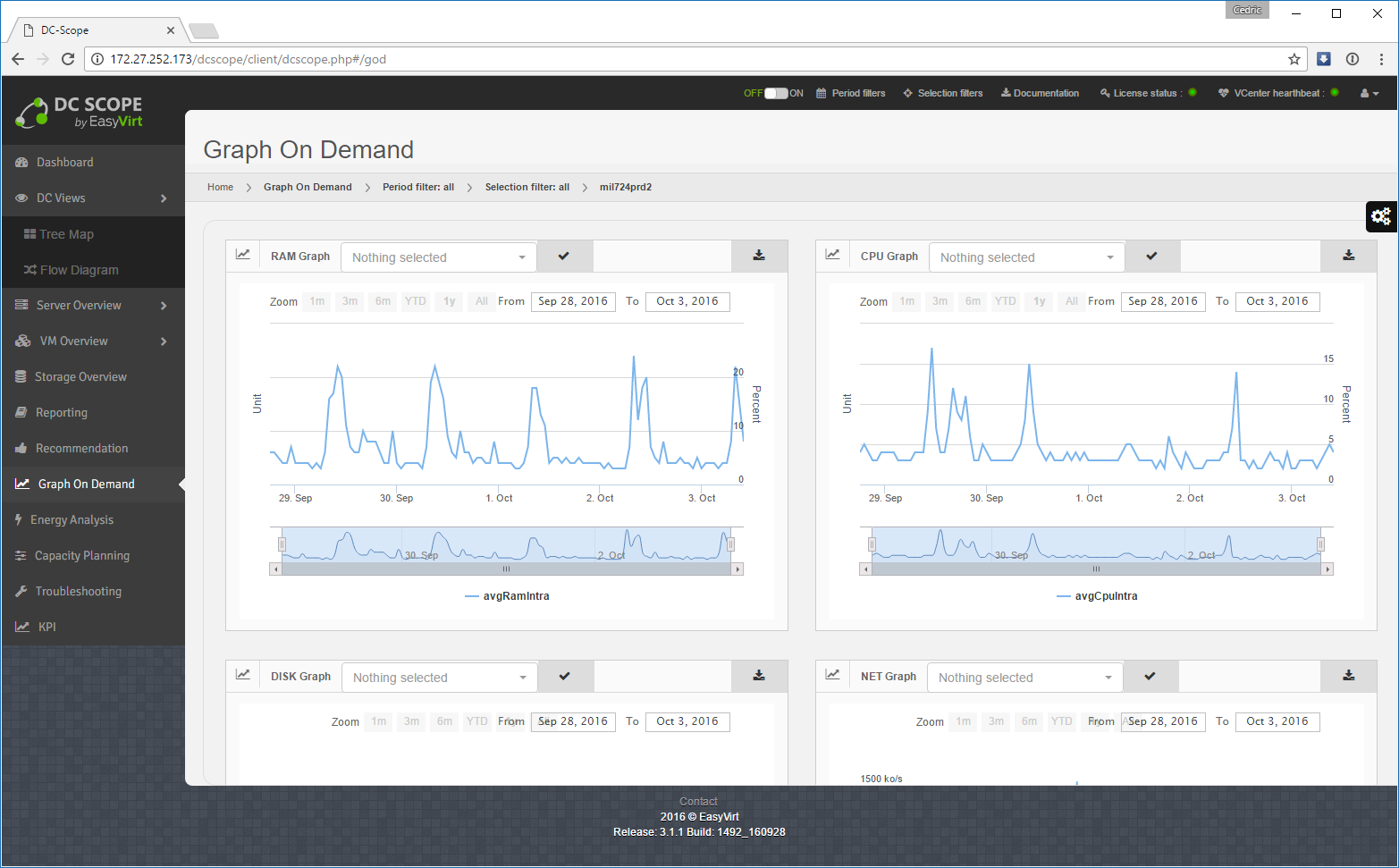
Task: Toggle the OFF/ON switch in header
Action: [775, 93]
